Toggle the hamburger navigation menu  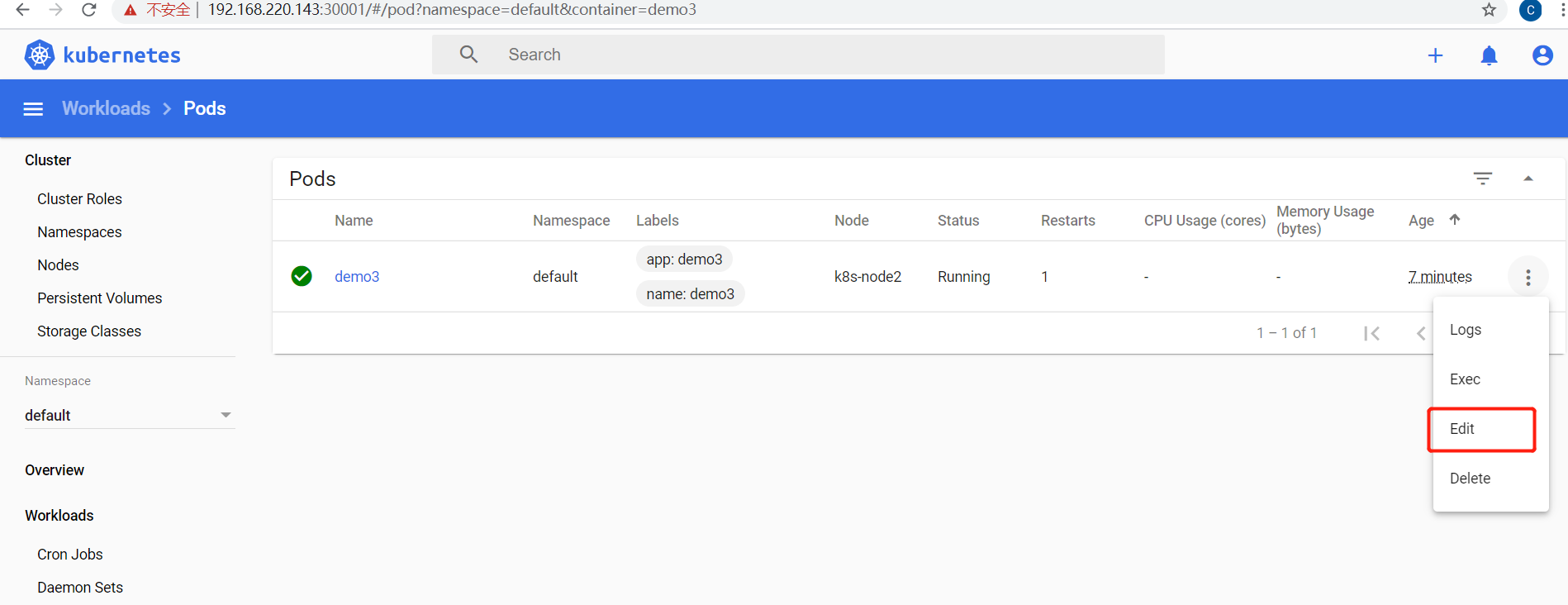[x=33, y=109]
